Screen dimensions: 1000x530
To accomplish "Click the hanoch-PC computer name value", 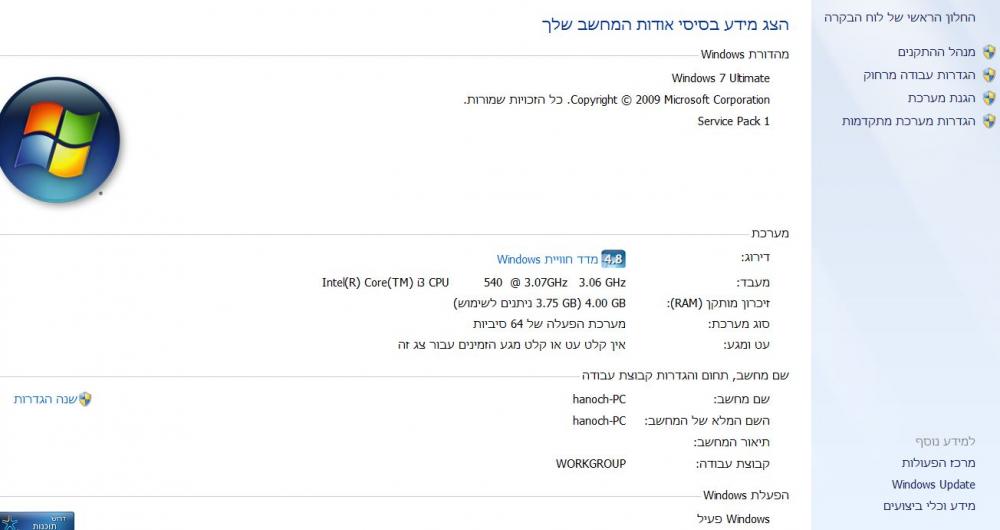I will (599, 399).
